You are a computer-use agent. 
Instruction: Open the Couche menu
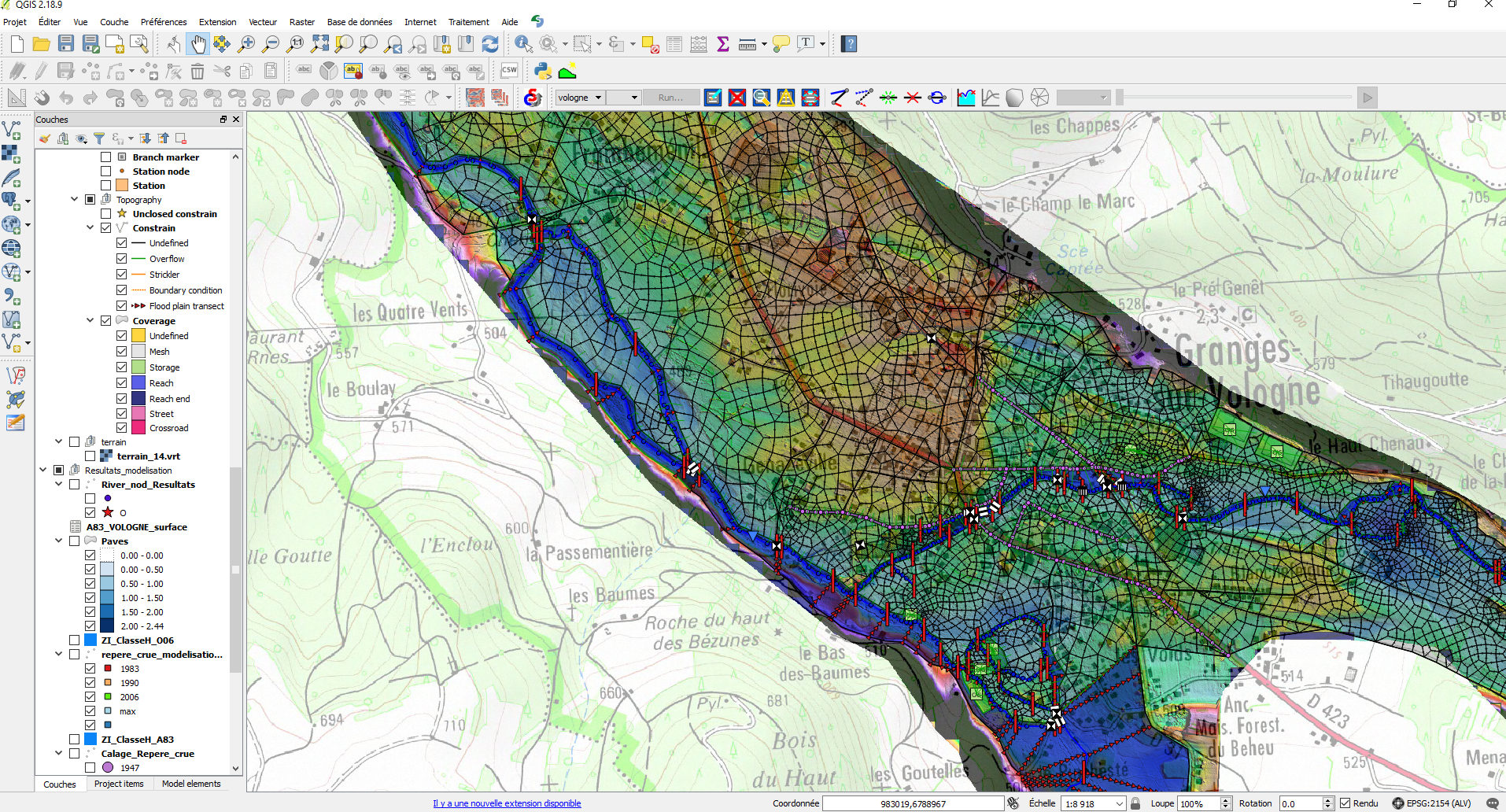[x=114, y=22]
